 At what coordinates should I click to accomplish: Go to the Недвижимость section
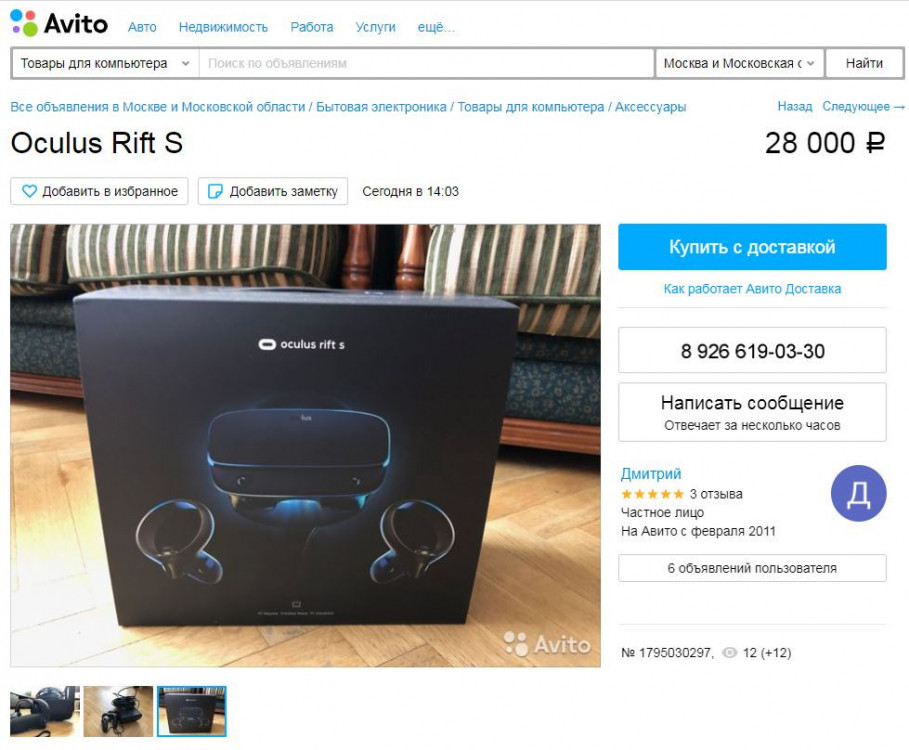pos(223,27)
